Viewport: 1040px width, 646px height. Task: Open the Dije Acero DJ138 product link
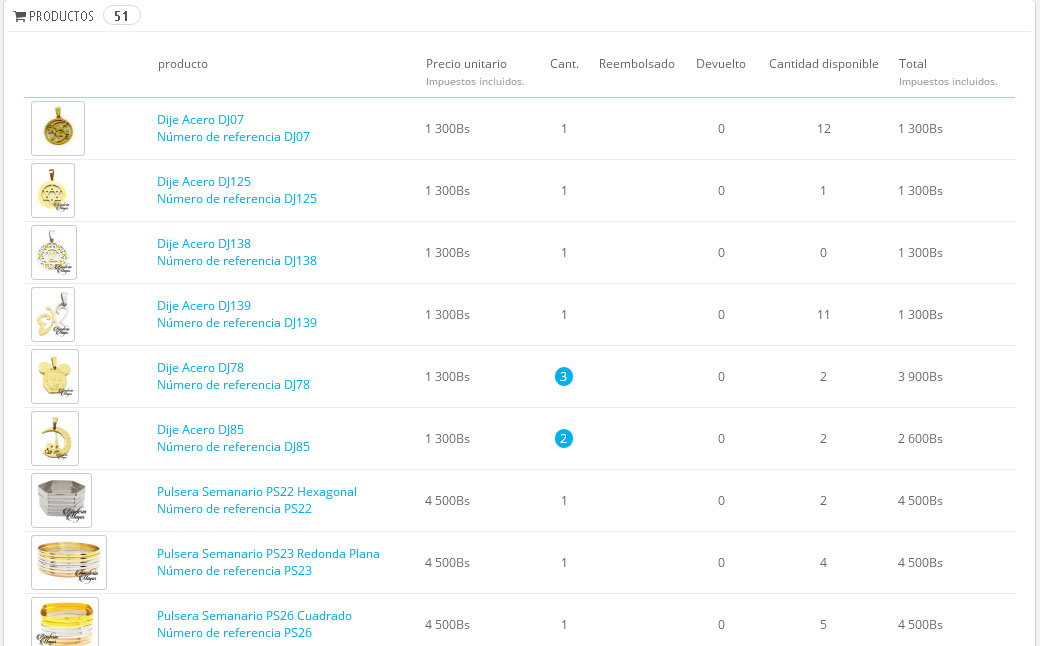click(x=204, y=243)
